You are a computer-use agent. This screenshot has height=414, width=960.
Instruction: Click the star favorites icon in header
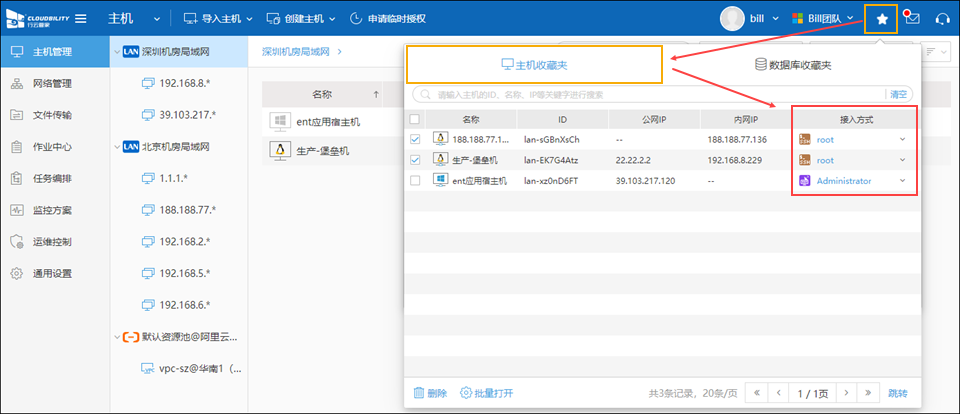[x=881, y=19]
